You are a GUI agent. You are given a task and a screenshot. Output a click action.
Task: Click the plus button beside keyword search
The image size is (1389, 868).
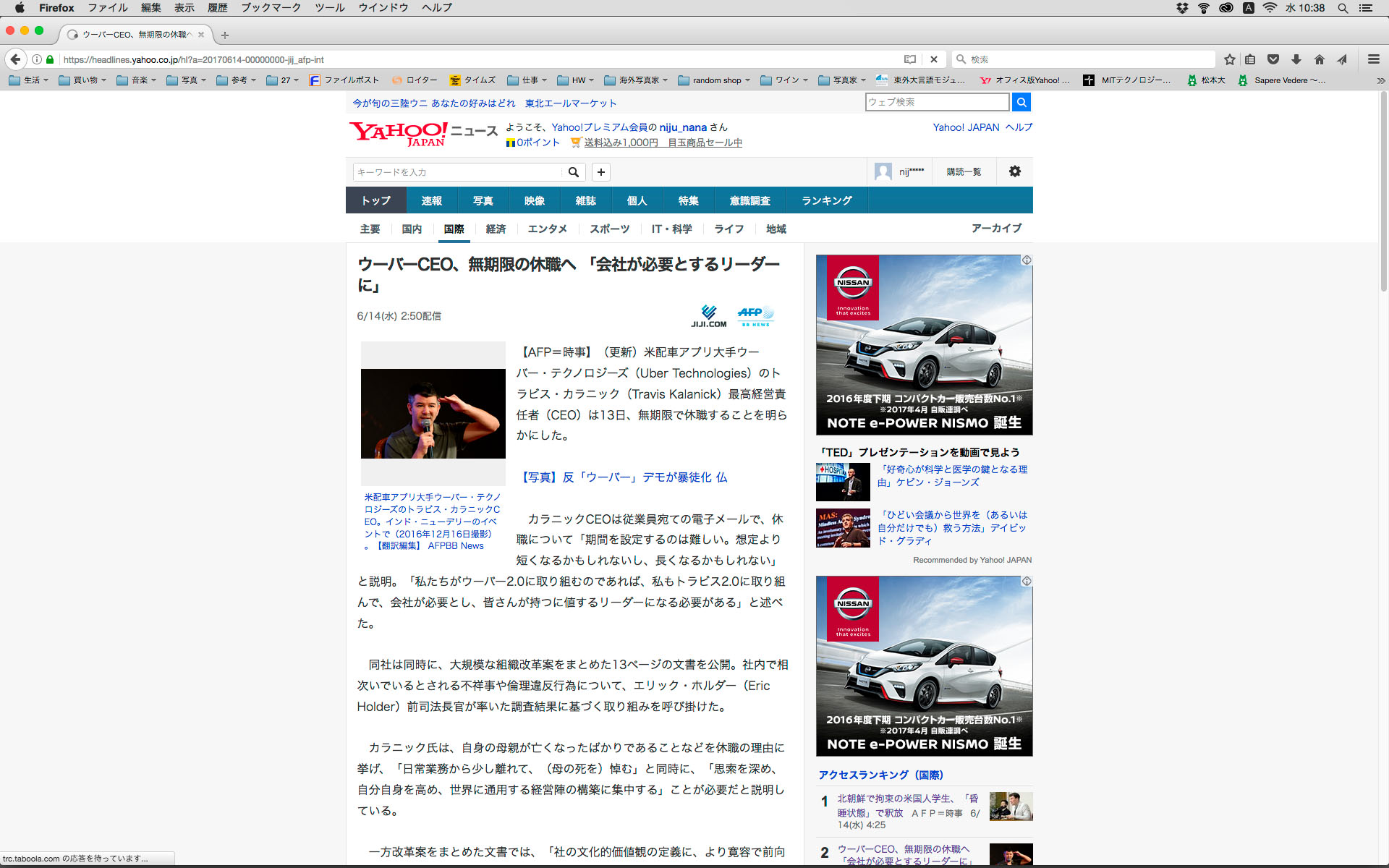click(600, 172)
